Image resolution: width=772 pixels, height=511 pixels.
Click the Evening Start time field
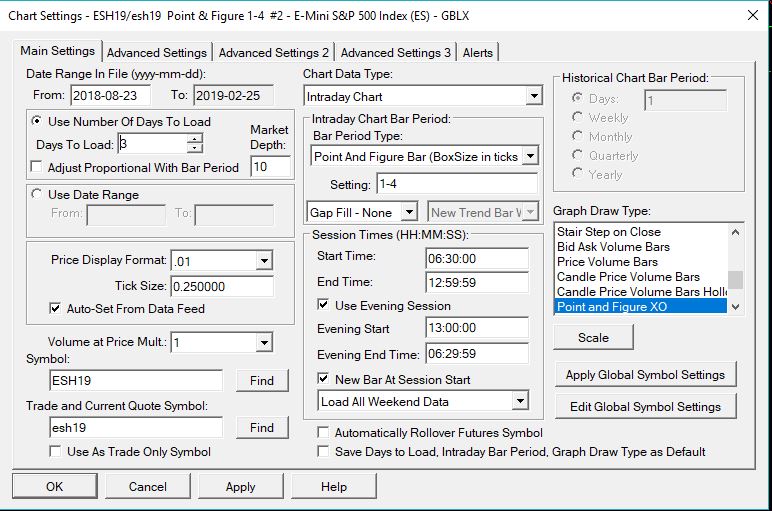(477, 327)
